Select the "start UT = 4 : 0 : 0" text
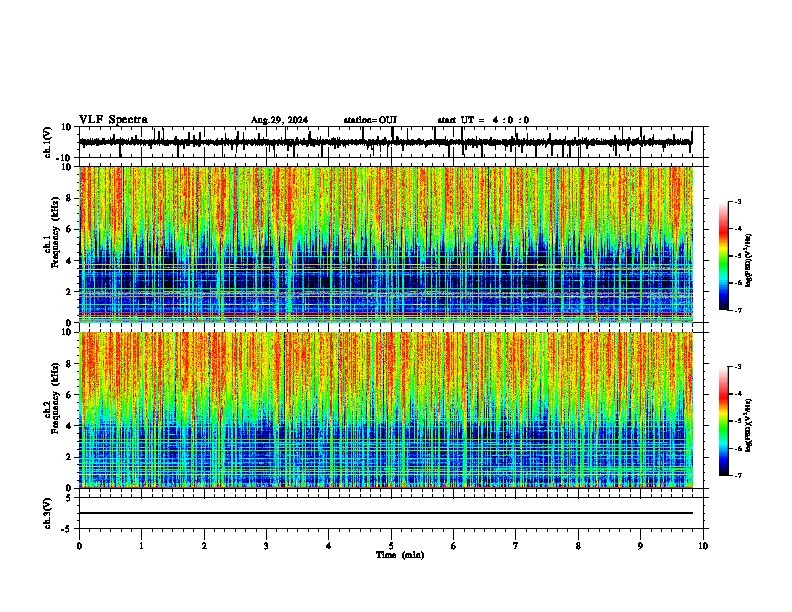The width and height of the screenshot is (792, 612). (483, 120)
